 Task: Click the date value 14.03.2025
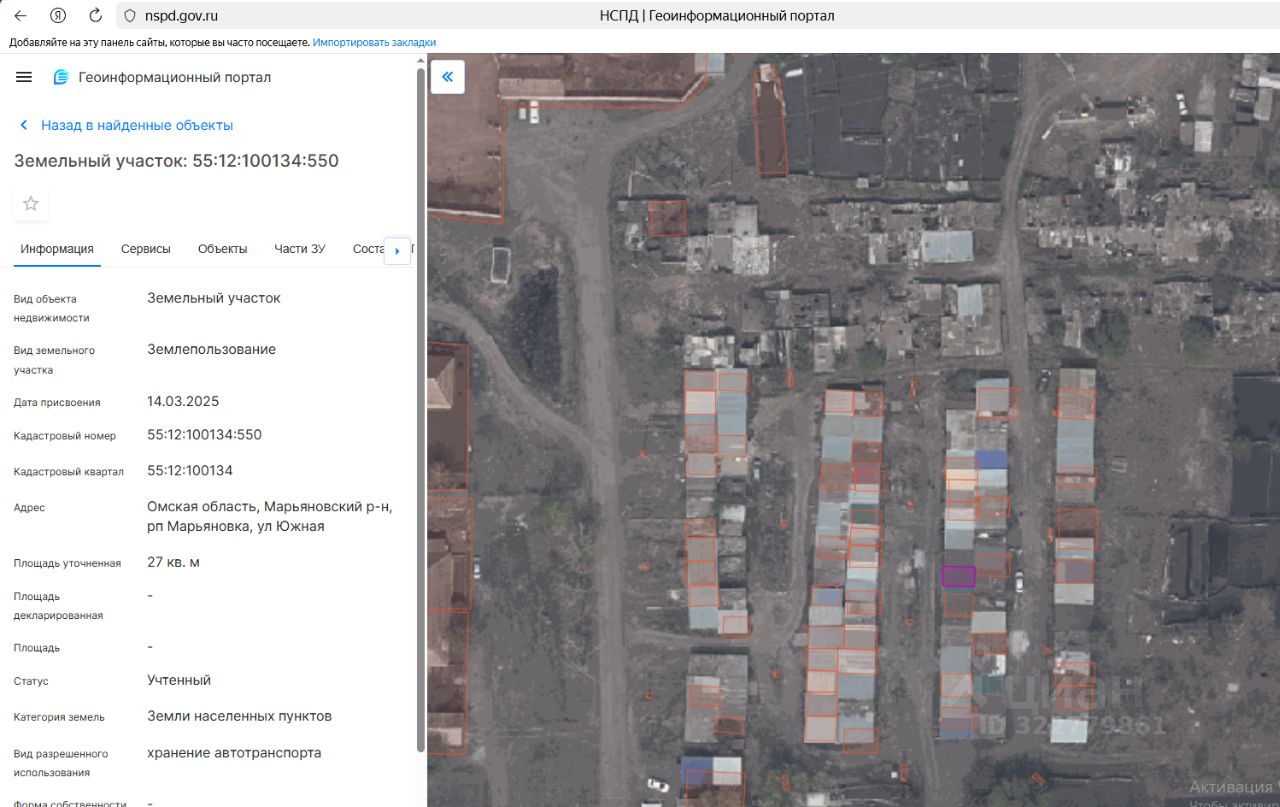183,402
